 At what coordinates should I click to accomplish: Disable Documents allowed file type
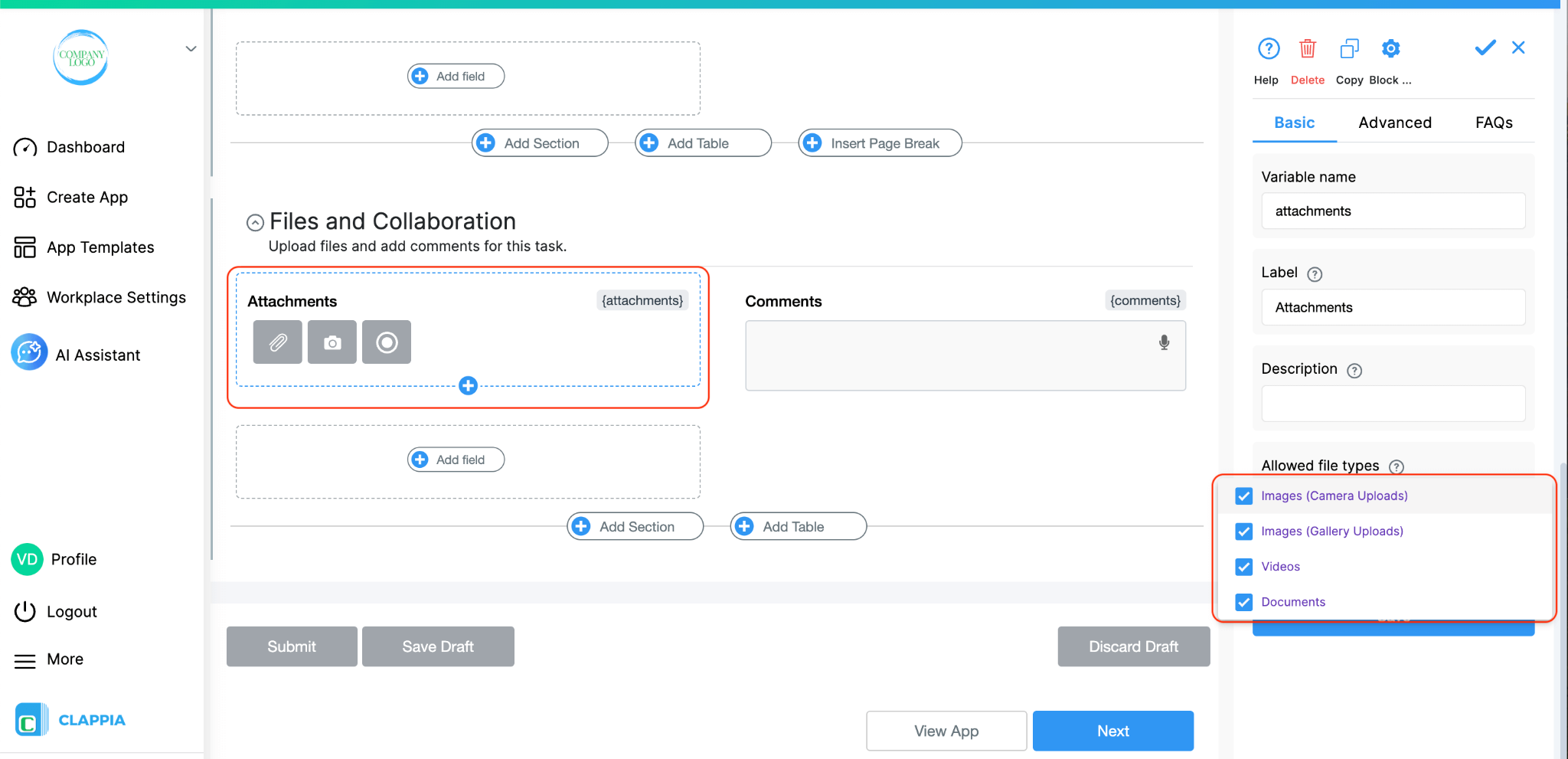point(1243,602)
